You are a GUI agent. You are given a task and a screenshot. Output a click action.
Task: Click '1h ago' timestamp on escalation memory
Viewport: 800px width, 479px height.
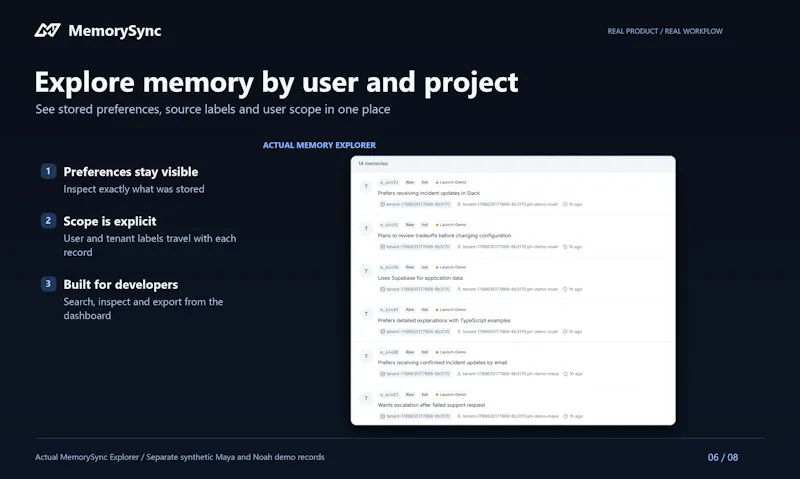tap(573, 416)
